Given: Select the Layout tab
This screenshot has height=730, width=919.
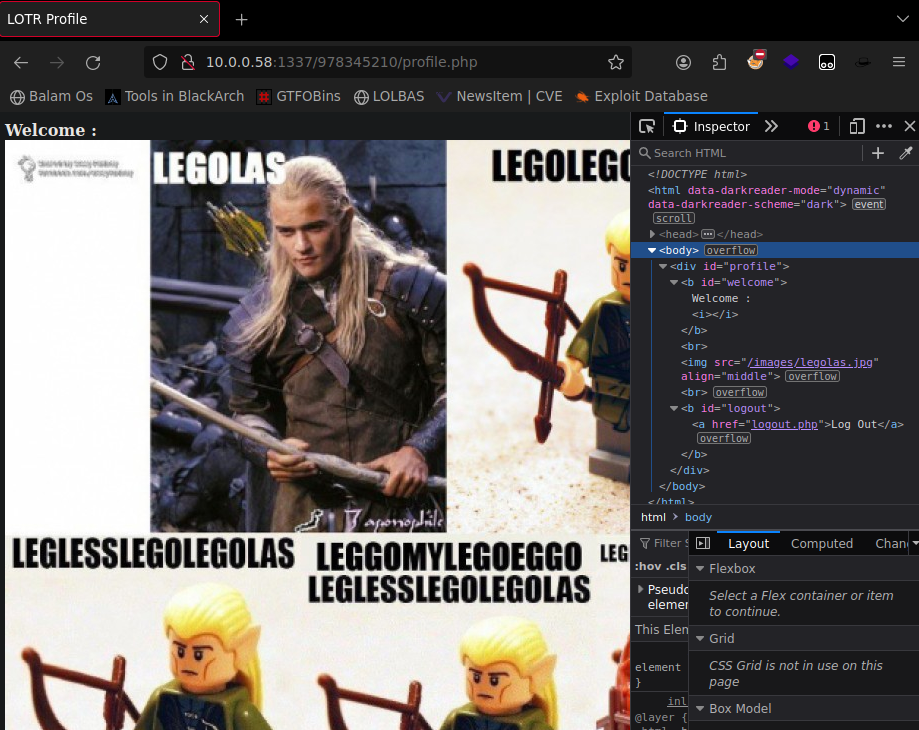Looking at the screenshot, I should tap(748, 544).
